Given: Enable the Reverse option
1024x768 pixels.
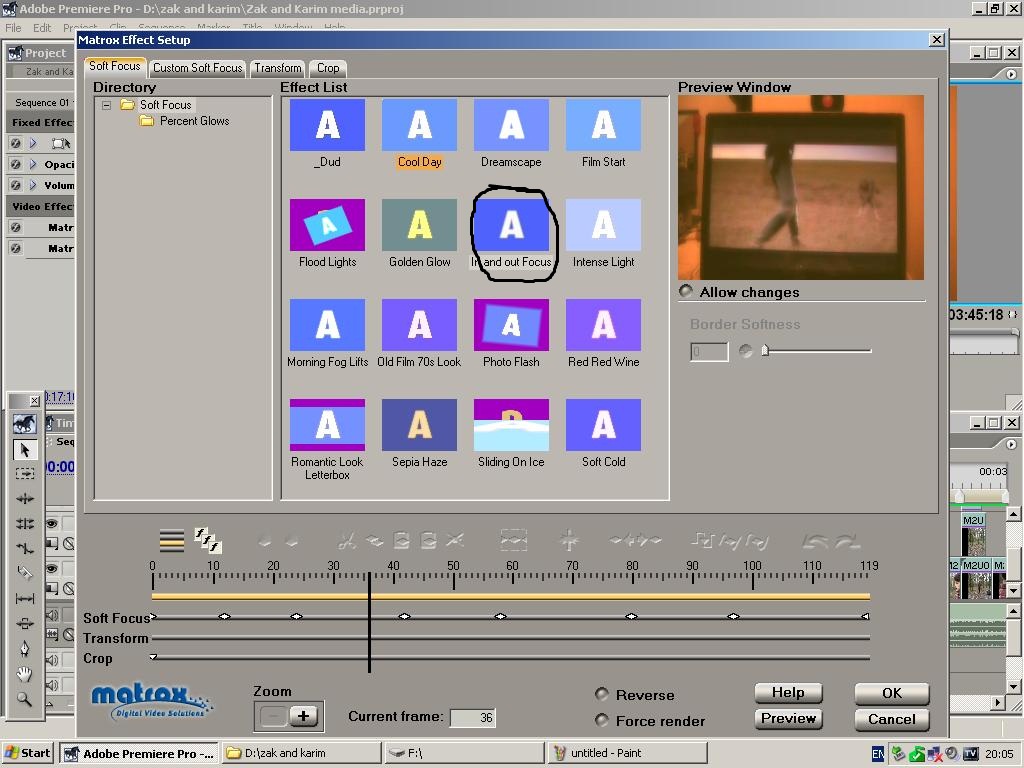Looking at the screenshot, I should tap(601, 694).
